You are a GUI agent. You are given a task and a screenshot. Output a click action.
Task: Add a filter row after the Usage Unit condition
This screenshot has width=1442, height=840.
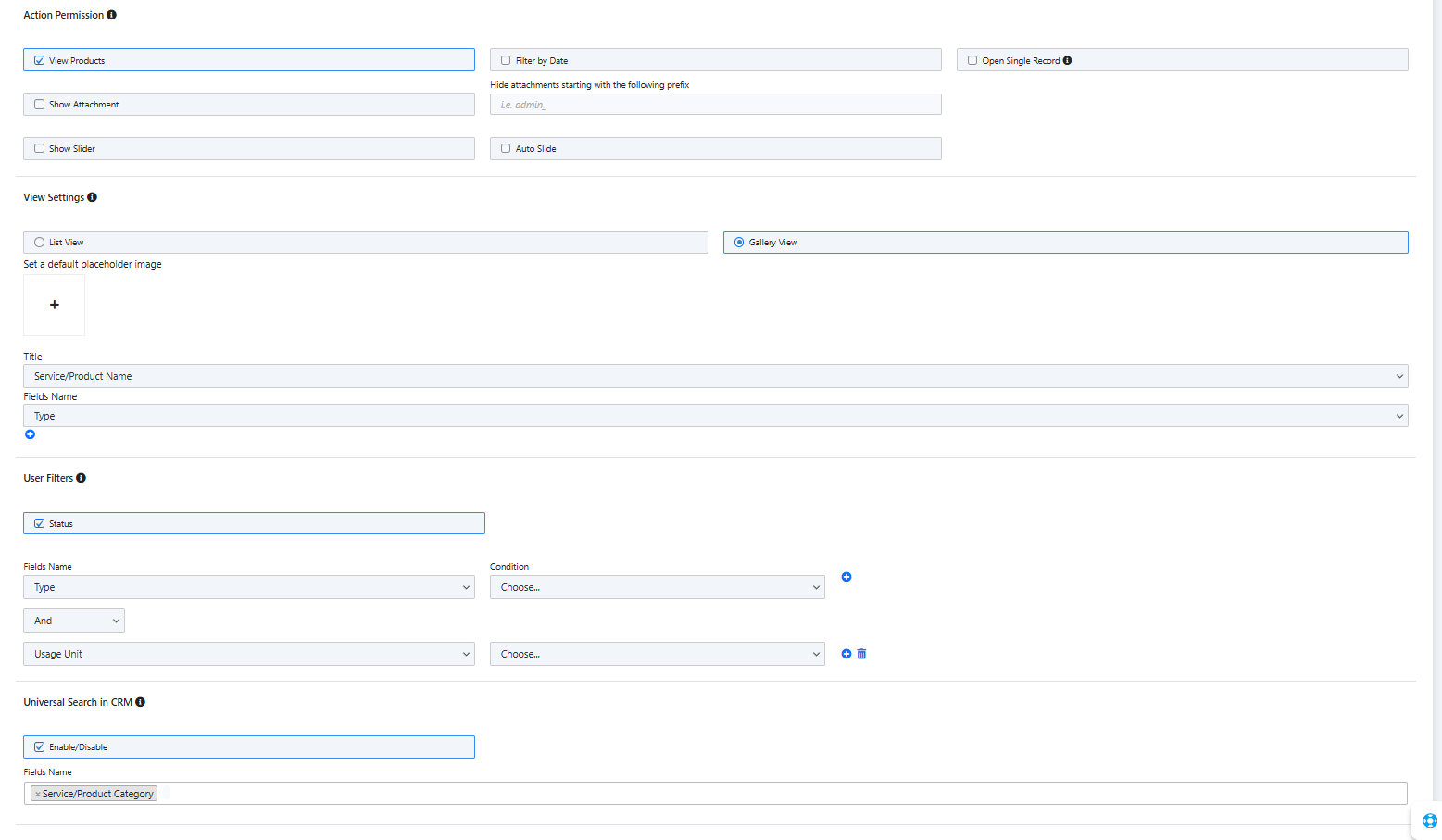[846, 654]
